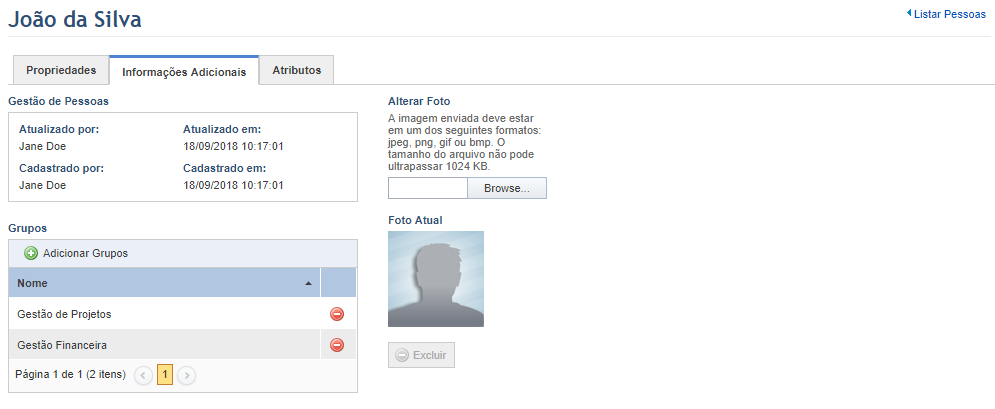Select page 1 in the pager

pyautogui.click(x=165, y=375)
